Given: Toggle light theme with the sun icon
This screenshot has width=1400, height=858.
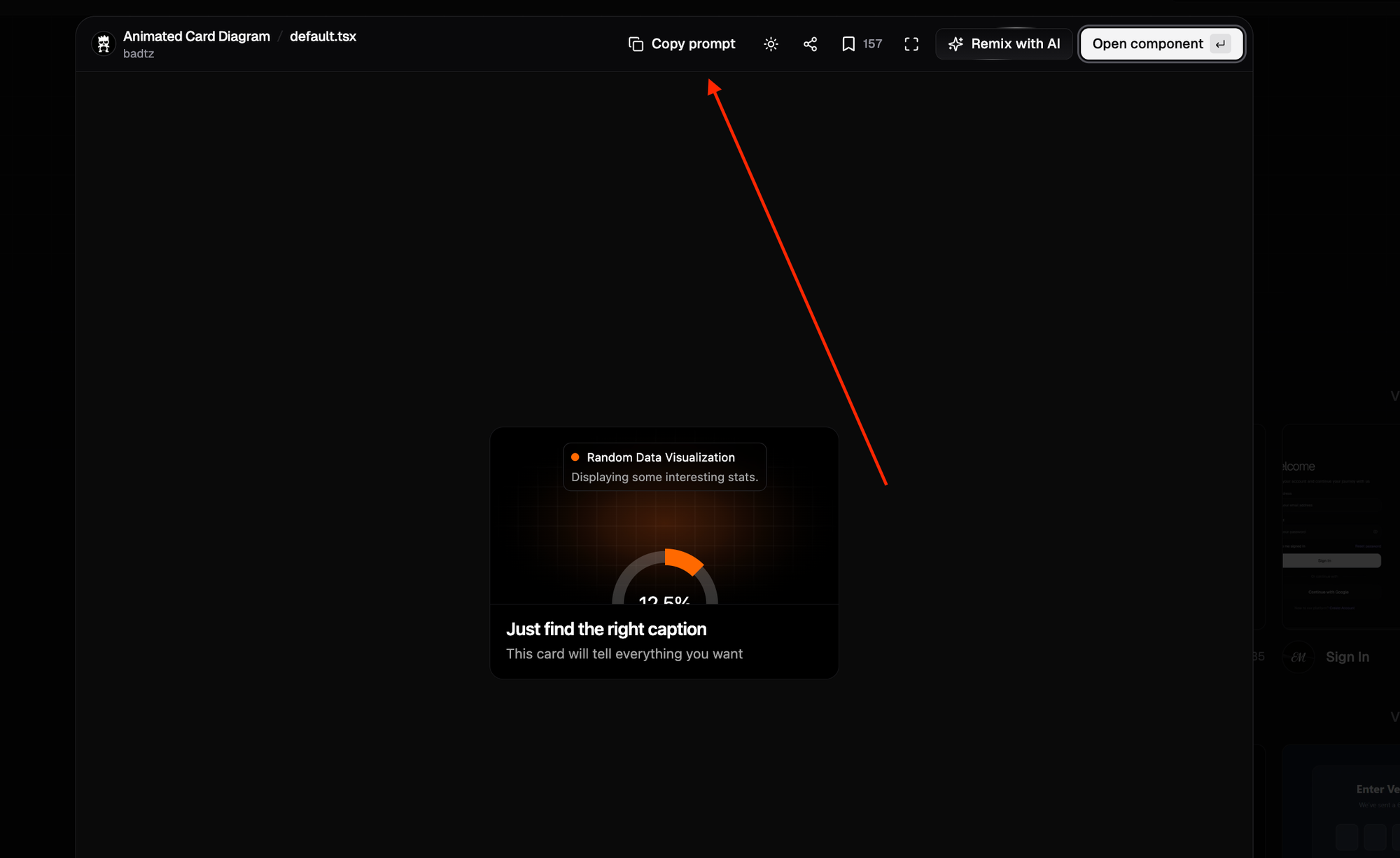Looking at the screenshot, I should pos(771,44).
